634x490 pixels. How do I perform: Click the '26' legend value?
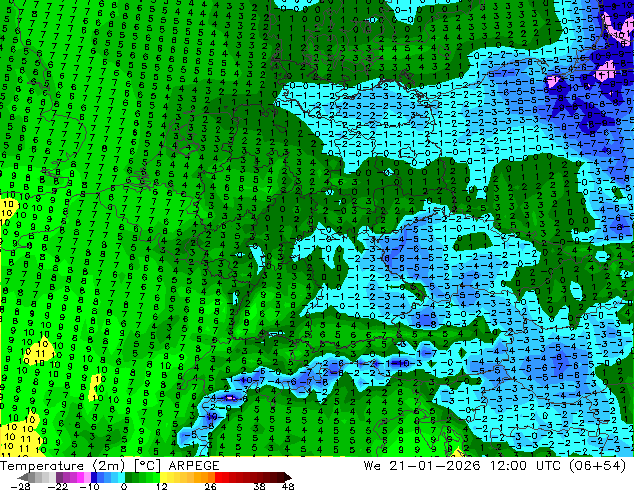pos(210,486)
